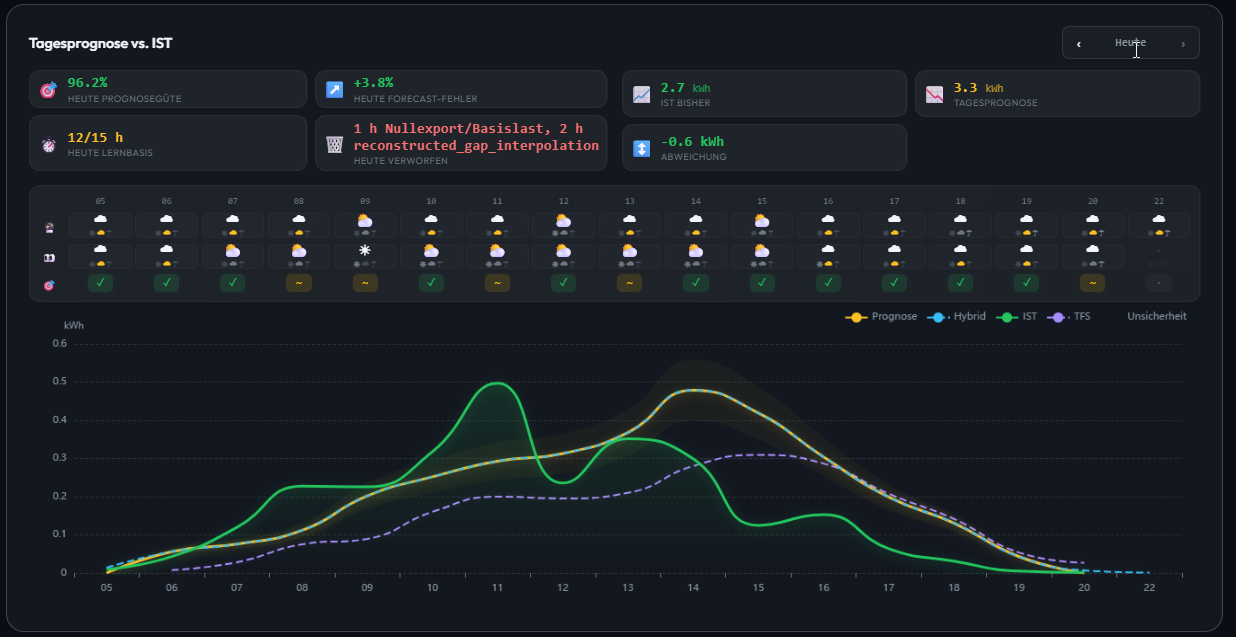The width and height of the screenshot is (1236, 637).
Task: Click the 96.2% Prognosegüte value
Action: pos(88,83)
